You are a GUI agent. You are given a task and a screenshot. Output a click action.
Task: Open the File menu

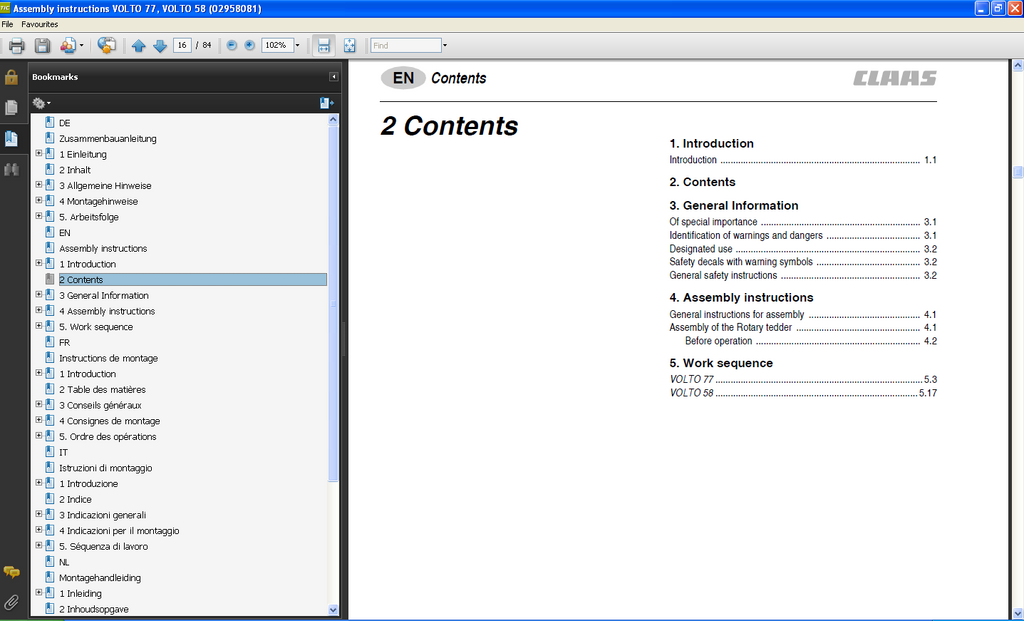pyautogui.click(x=8, y=24)
